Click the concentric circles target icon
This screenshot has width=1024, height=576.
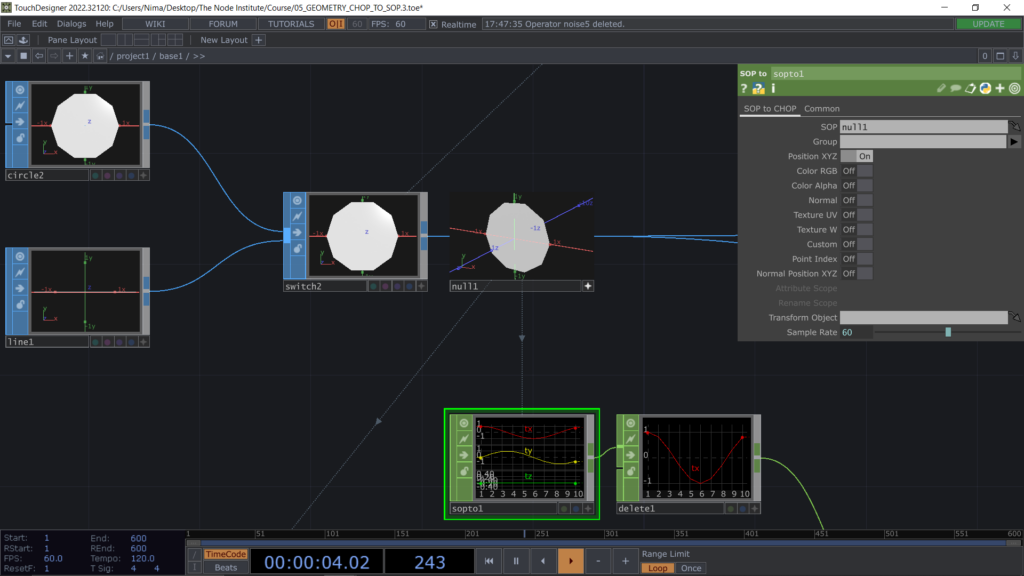(x=1014, y=88)
